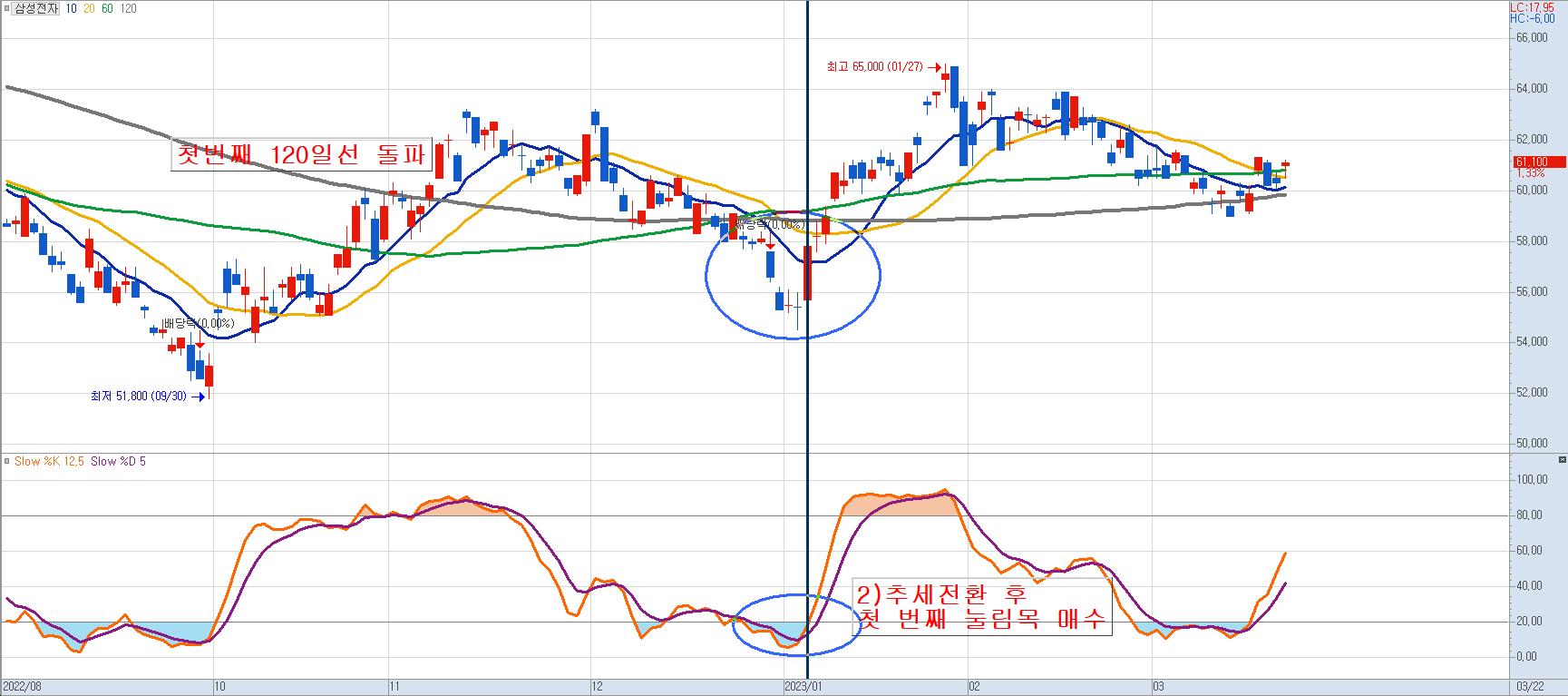Viewport: 1568px width, 696px height.
Task: Click the 최저 51,800 (09/30) low label
Action: point(138,396)
